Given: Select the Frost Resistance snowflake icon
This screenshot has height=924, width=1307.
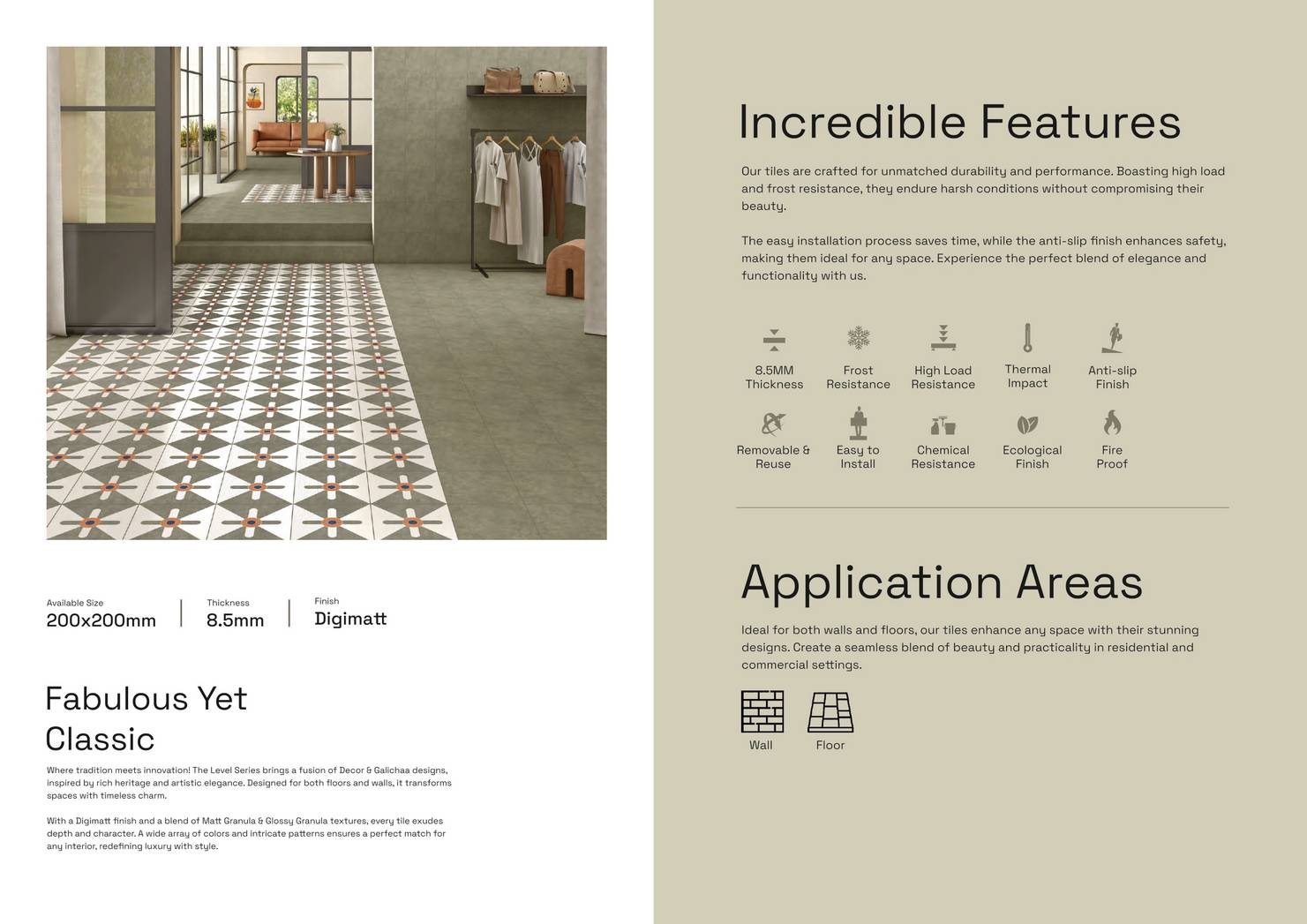Looking at the screenshot, I should point(858,338).
